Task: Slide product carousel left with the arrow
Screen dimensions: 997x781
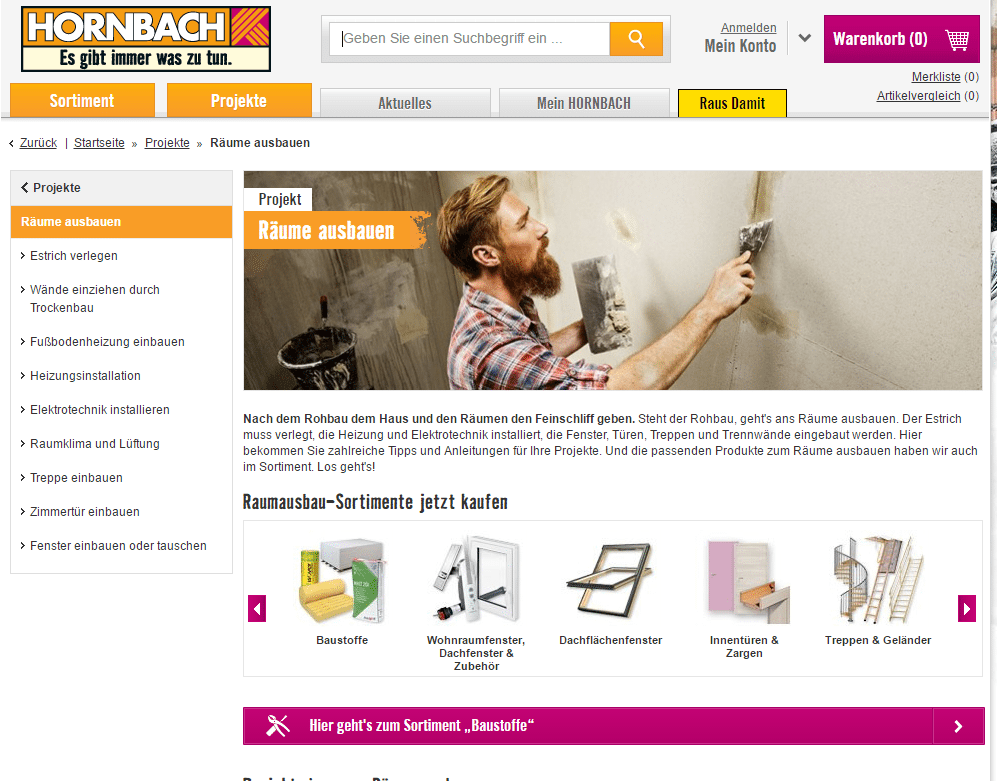Action: [257, 609]
